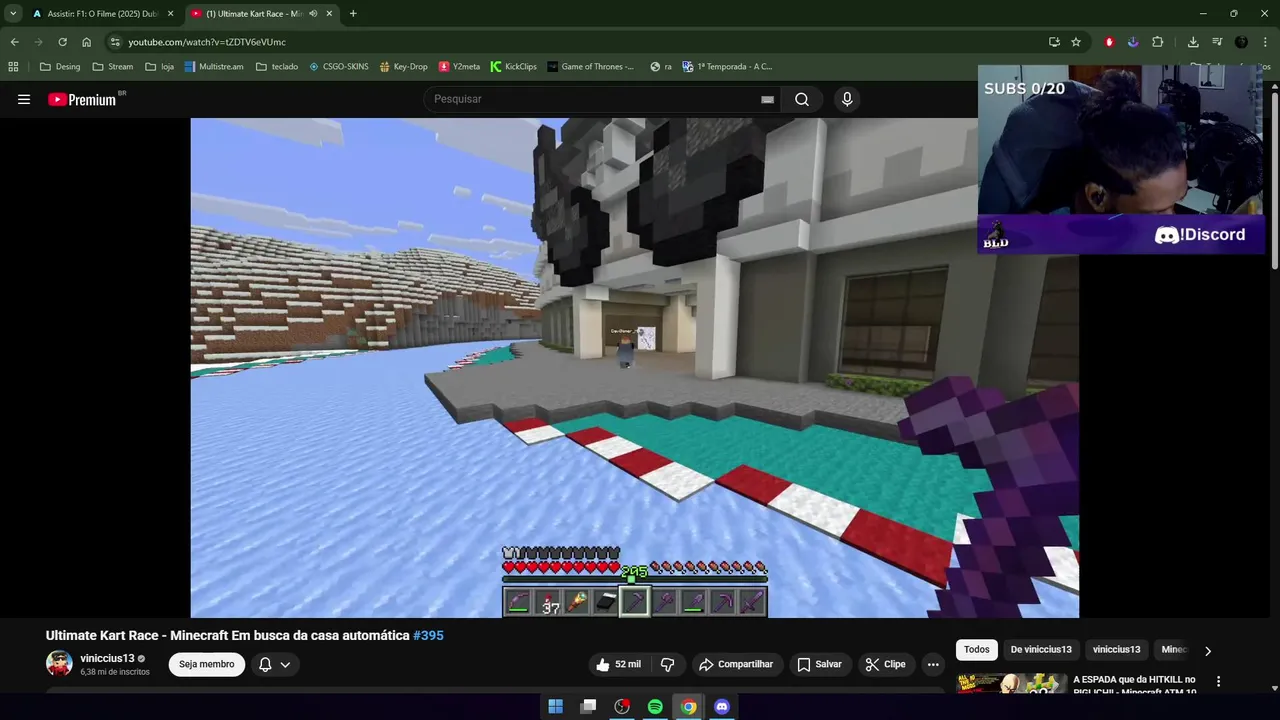Open the YouTube guide hamburger menu

24,99
